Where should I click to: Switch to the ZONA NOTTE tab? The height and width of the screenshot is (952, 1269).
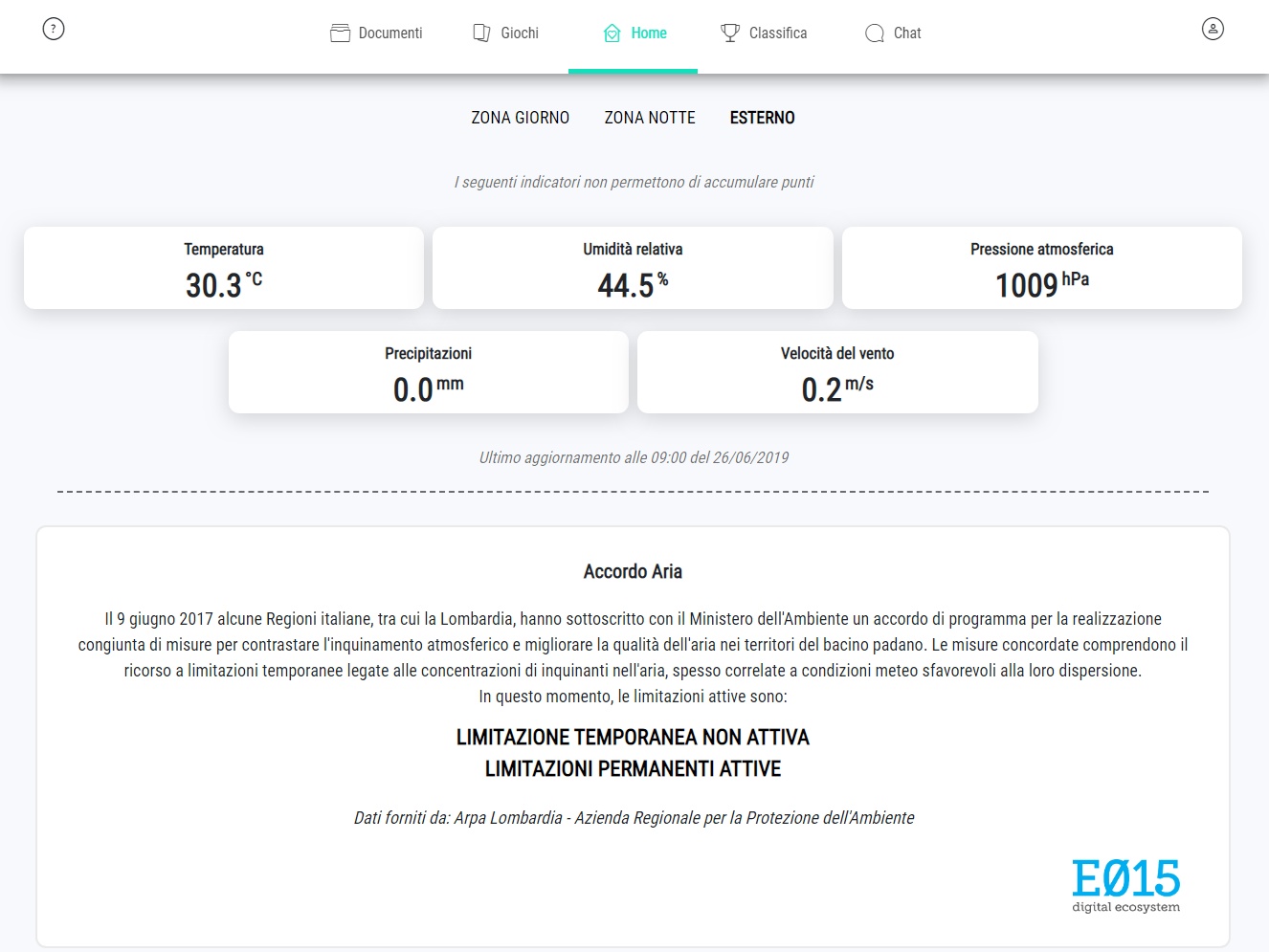650,118
